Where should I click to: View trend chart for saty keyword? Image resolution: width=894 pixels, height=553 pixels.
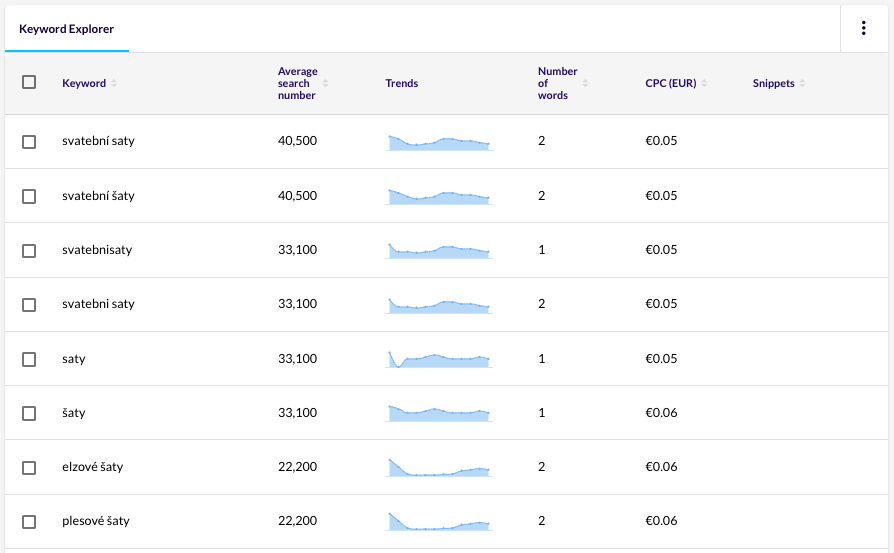tap(438, 359)
